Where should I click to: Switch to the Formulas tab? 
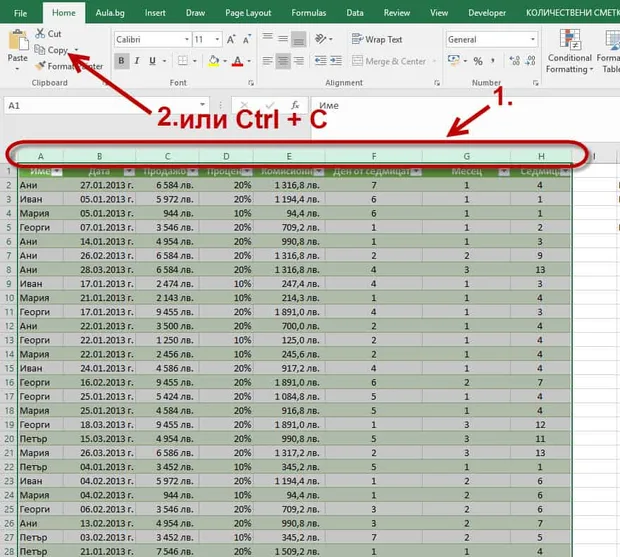click(x=308, y=13)
